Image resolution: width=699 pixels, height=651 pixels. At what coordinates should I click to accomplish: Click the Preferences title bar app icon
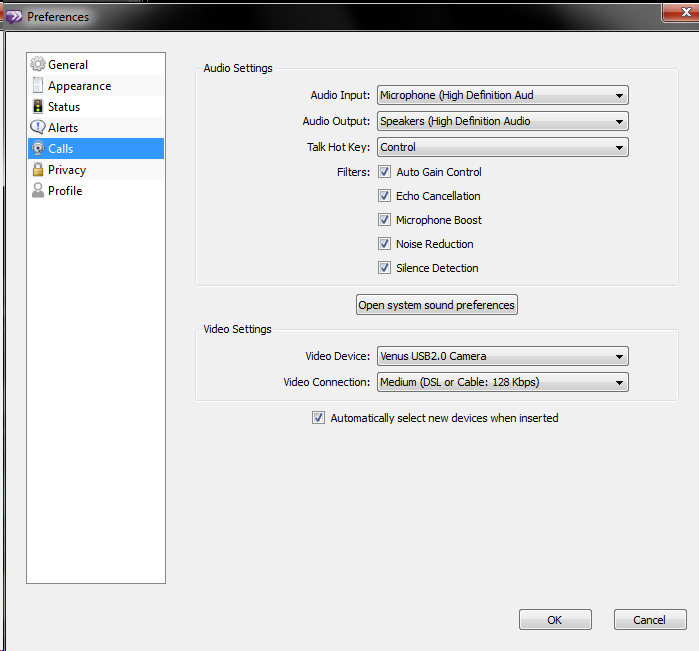pyautogui.click(x=14, y=17)
